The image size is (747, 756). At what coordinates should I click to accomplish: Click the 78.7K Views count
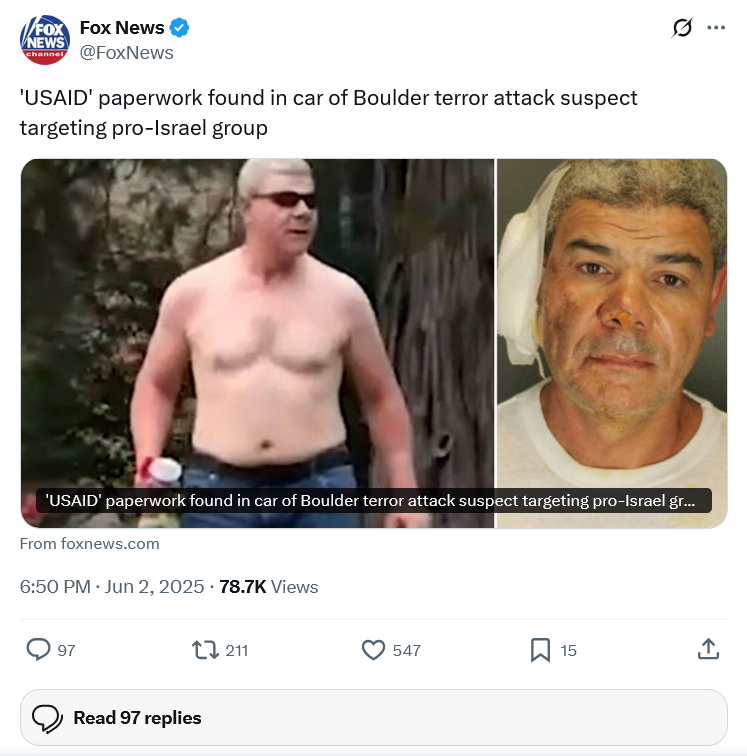(269, 587)
